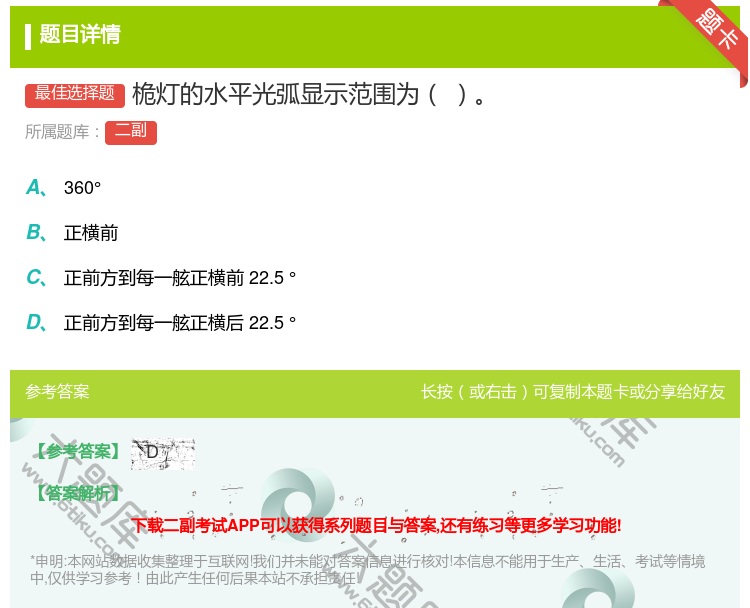
Task: Click the 所属题库 label
Action: [x=62, y=132]
